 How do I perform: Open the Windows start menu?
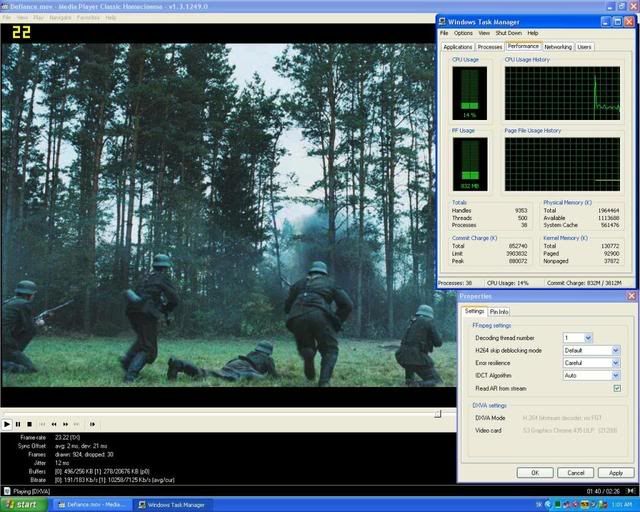(22, 505)
